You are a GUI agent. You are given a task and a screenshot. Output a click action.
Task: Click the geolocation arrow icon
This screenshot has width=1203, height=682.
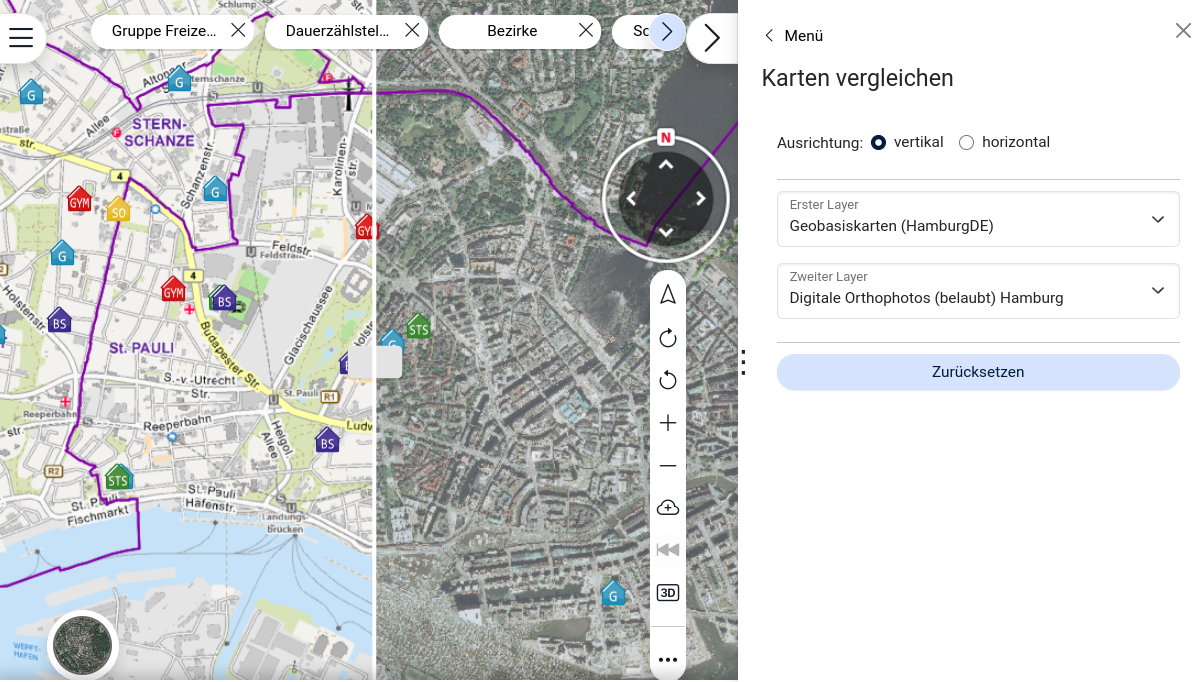(668, 295)
